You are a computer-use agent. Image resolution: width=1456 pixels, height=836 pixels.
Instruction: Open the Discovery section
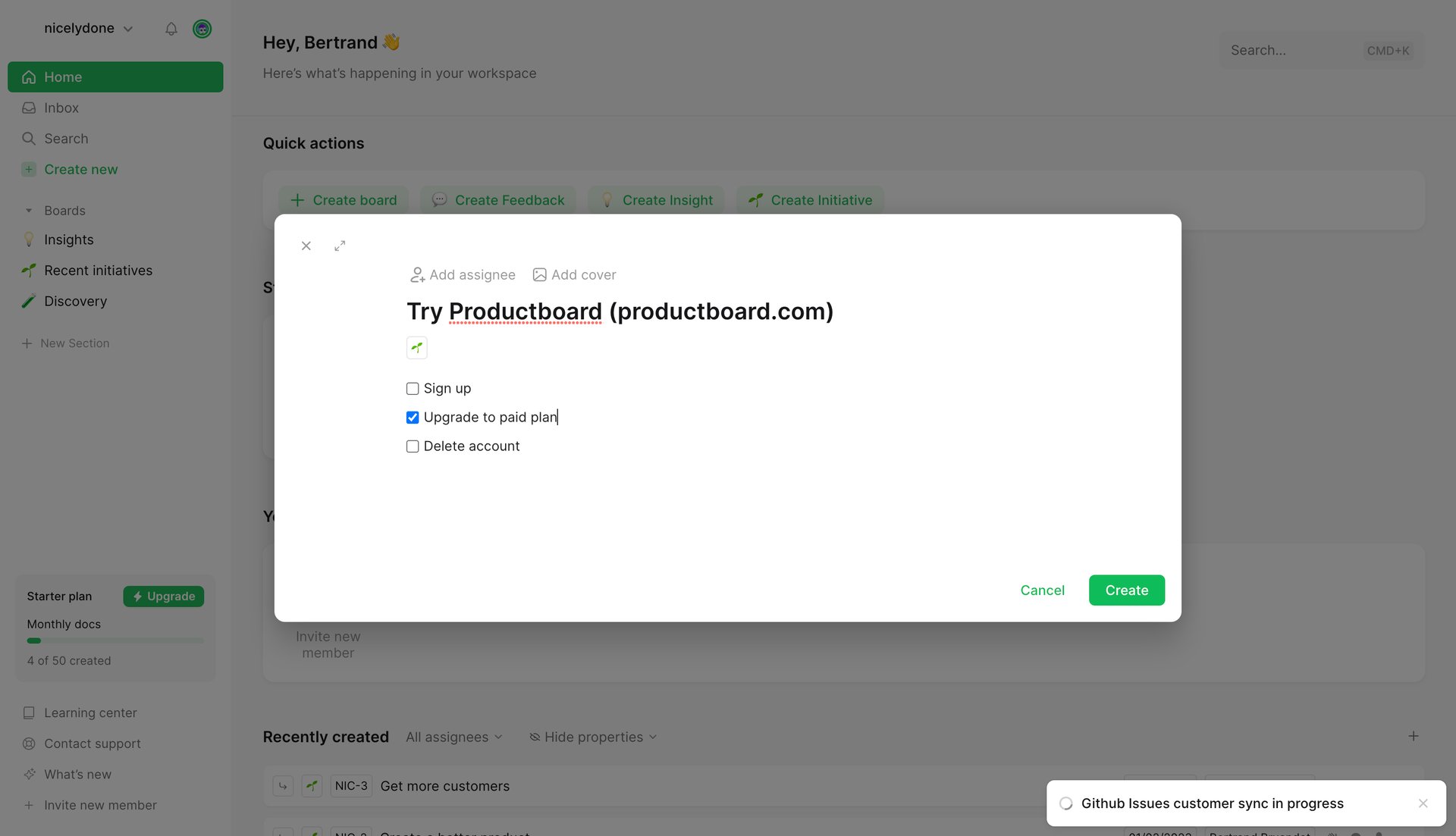click(75, 301)
